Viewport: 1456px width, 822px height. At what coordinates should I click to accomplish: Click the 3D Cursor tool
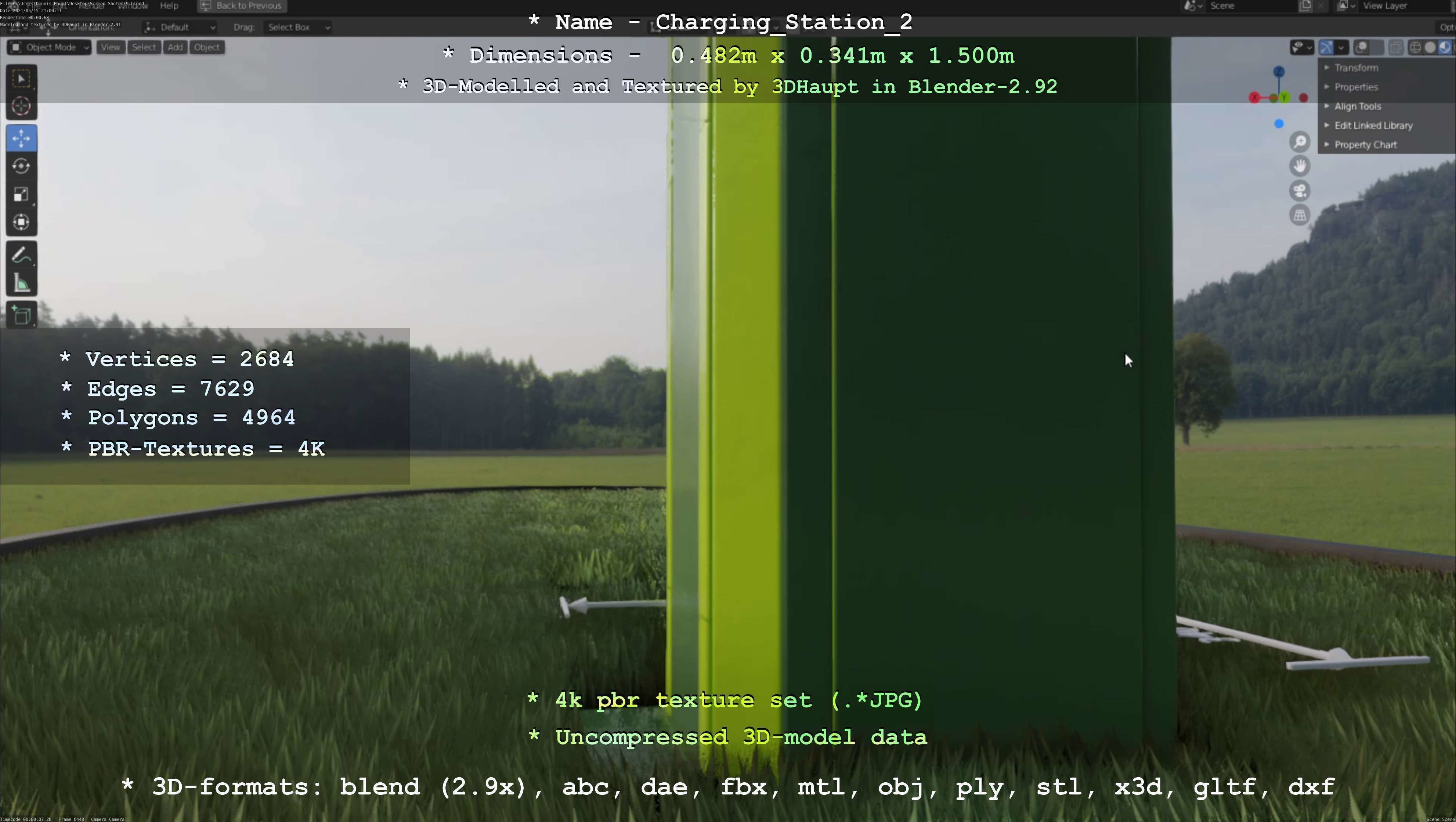[x=21, y=106]
